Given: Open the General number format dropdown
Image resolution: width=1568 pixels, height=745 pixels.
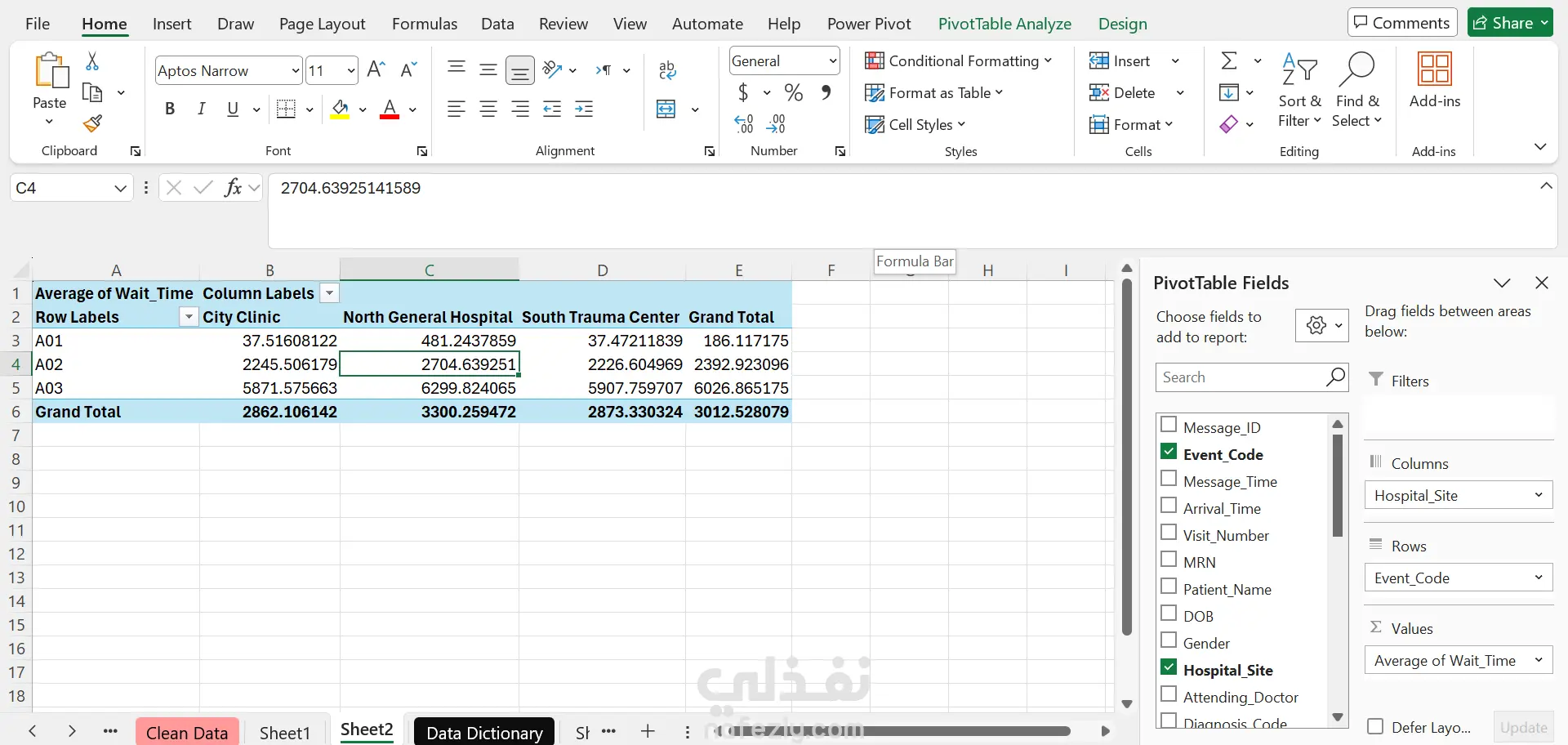Looking at the screenshot, I should click(x=832, y=61).
